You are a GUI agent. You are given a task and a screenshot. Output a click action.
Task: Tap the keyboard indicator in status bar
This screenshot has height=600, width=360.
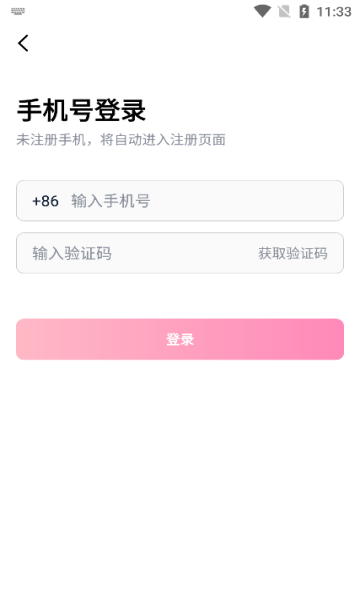18,11
